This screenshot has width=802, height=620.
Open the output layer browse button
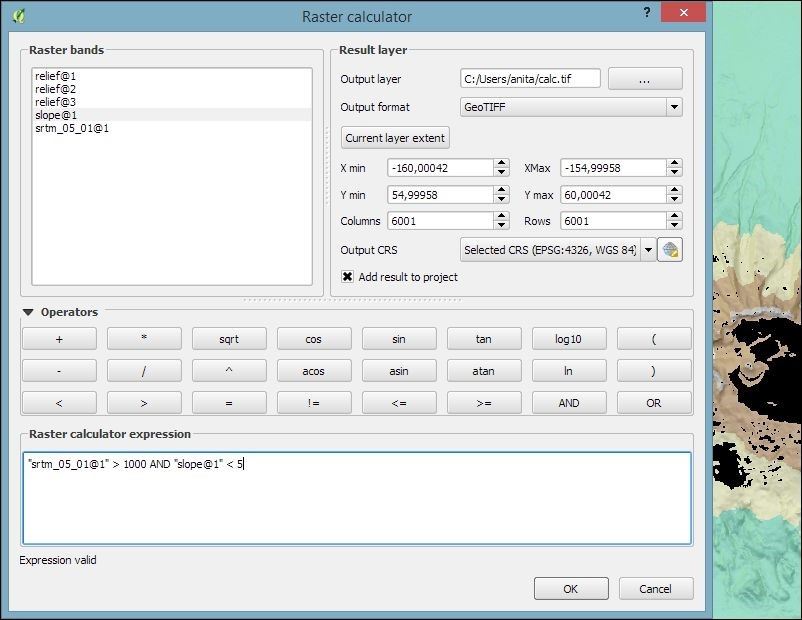[x=645, y=79]
